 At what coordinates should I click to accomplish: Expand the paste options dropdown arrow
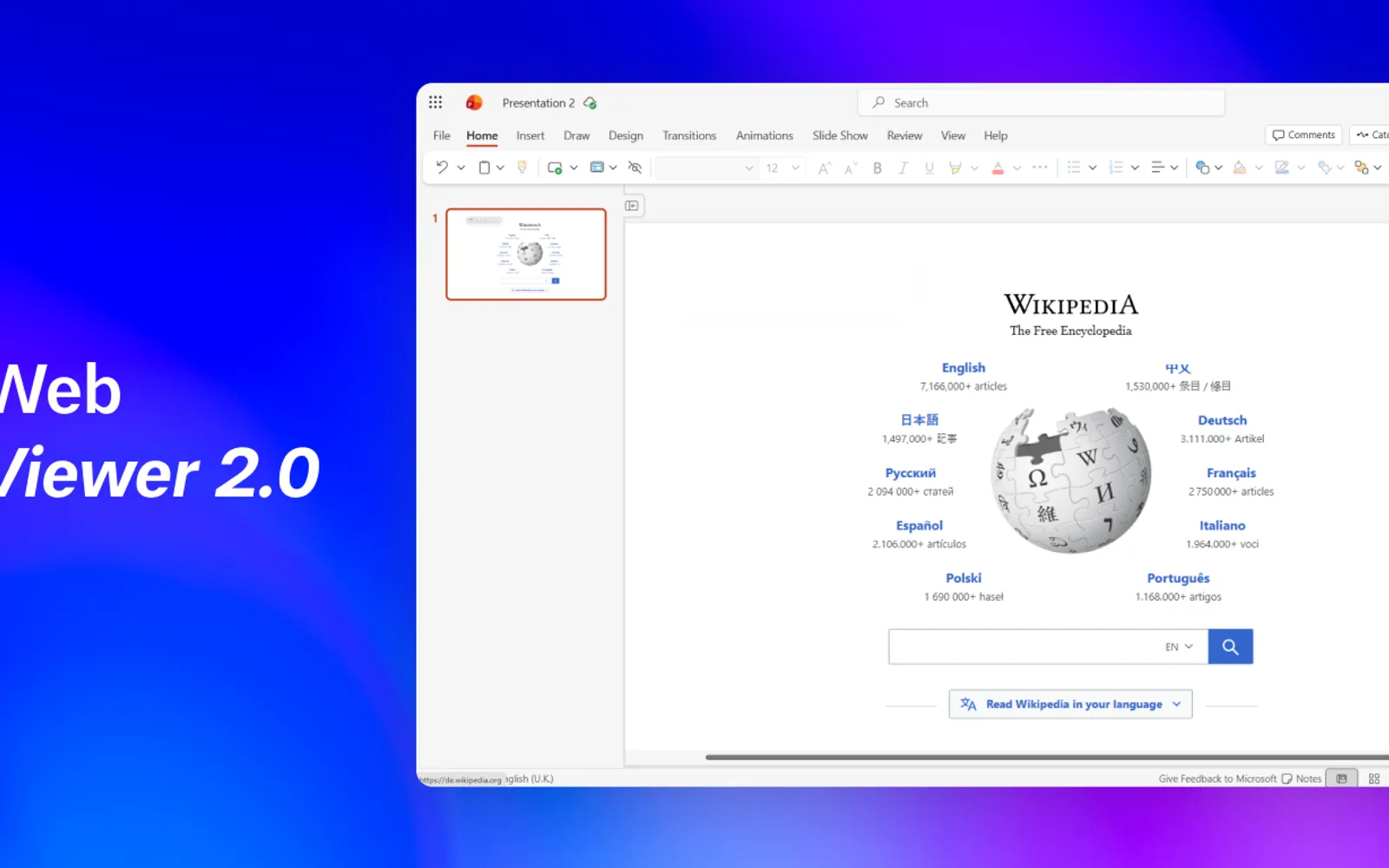click(500, 168)
